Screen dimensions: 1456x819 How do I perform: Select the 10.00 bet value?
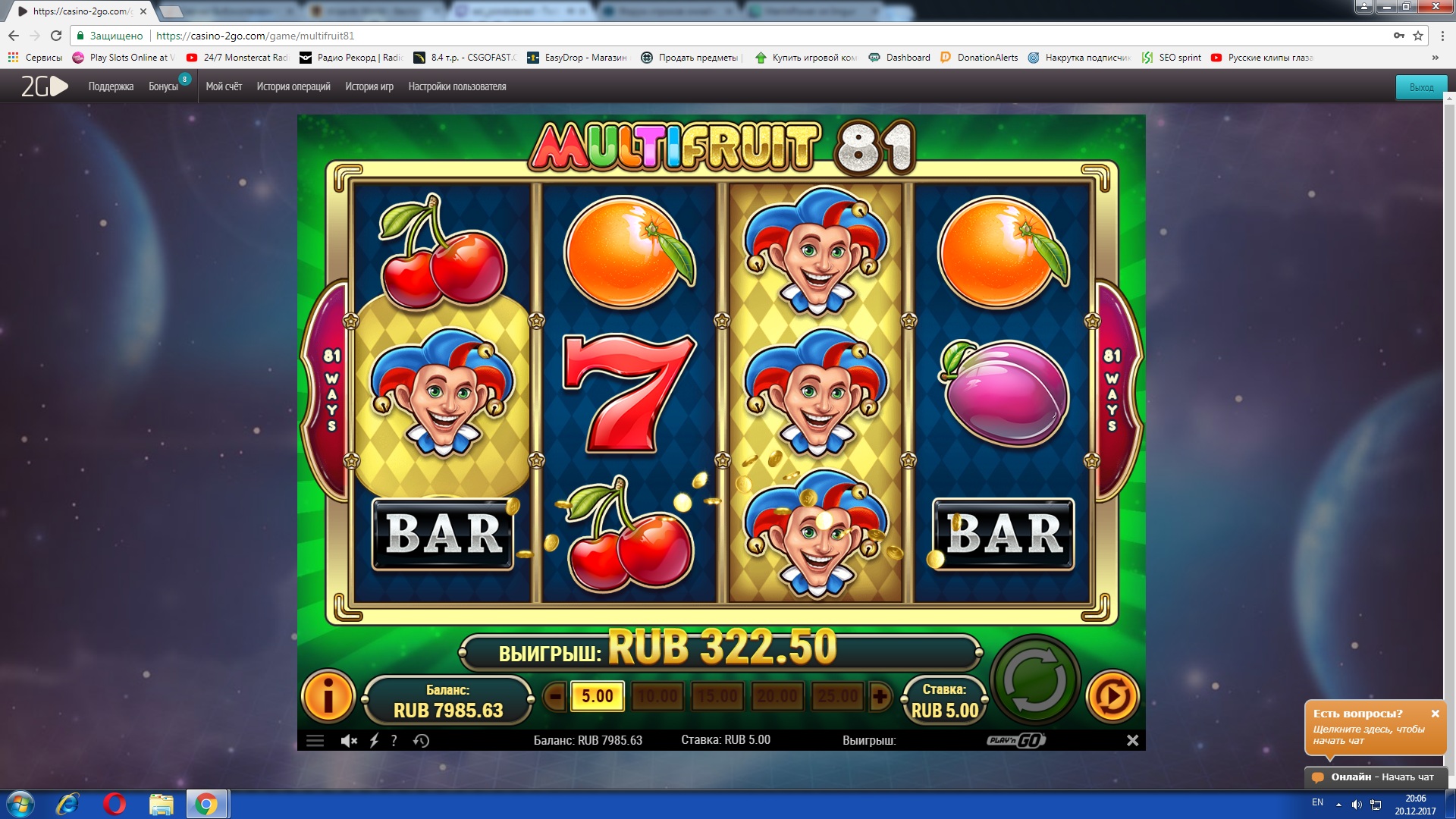click(657, 696)
